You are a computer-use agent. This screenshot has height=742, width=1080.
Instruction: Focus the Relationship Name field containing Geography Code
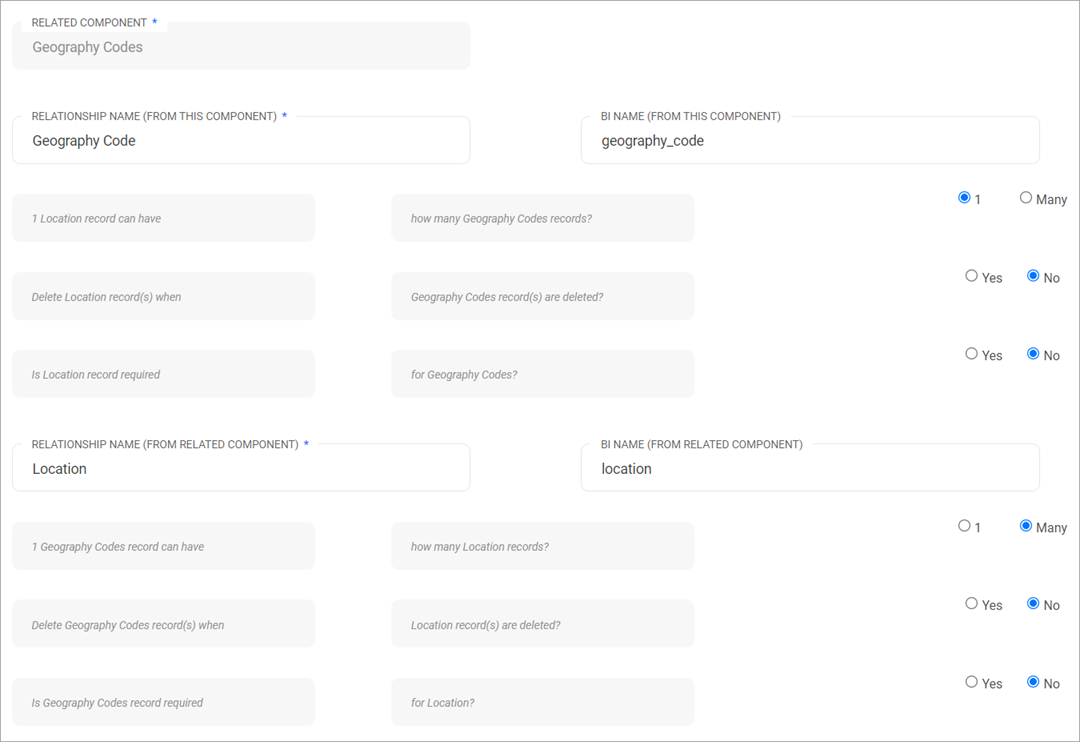point(240,140)
